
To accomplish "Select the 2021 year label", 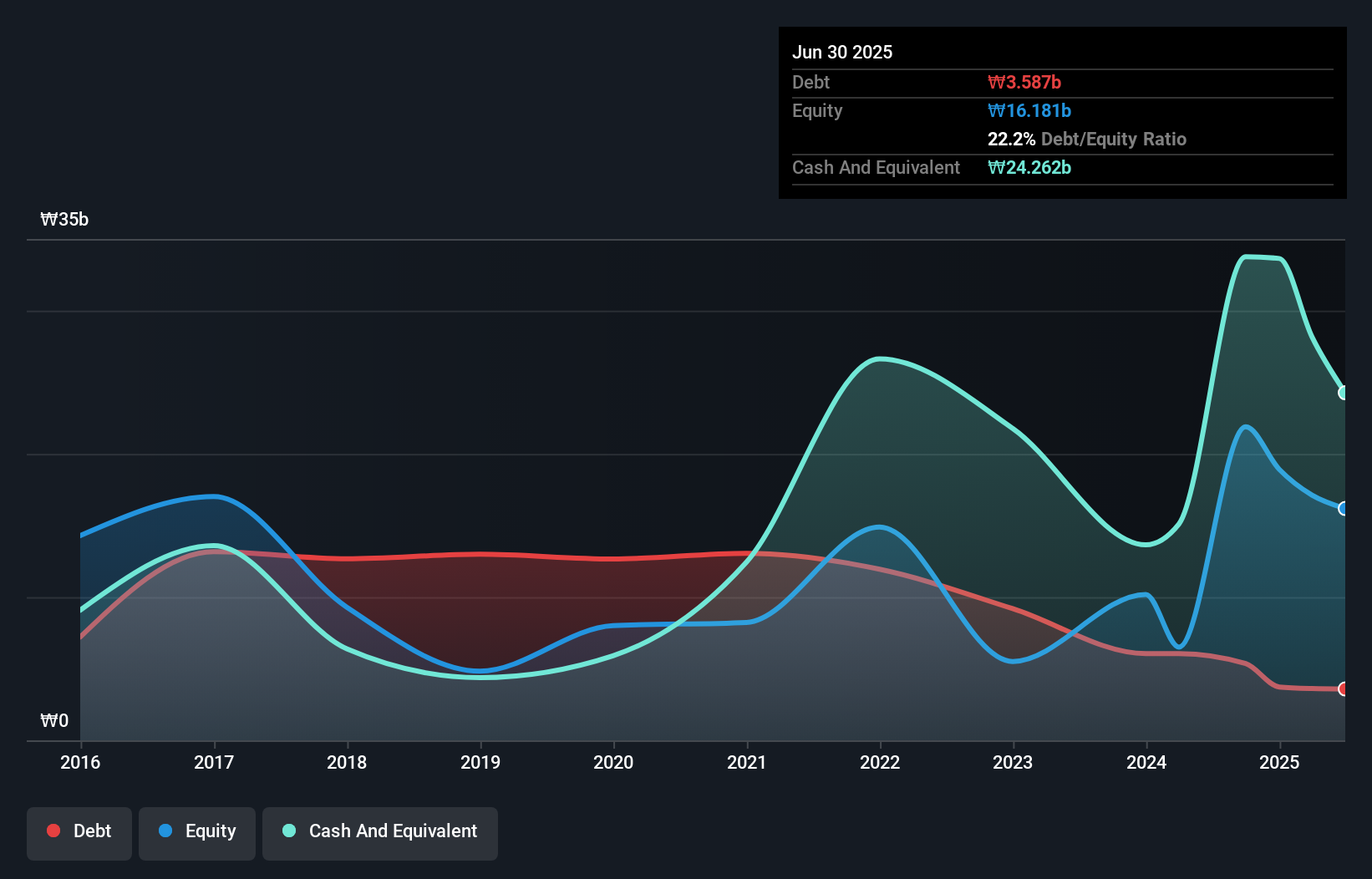I will click(x=748, y=762).
